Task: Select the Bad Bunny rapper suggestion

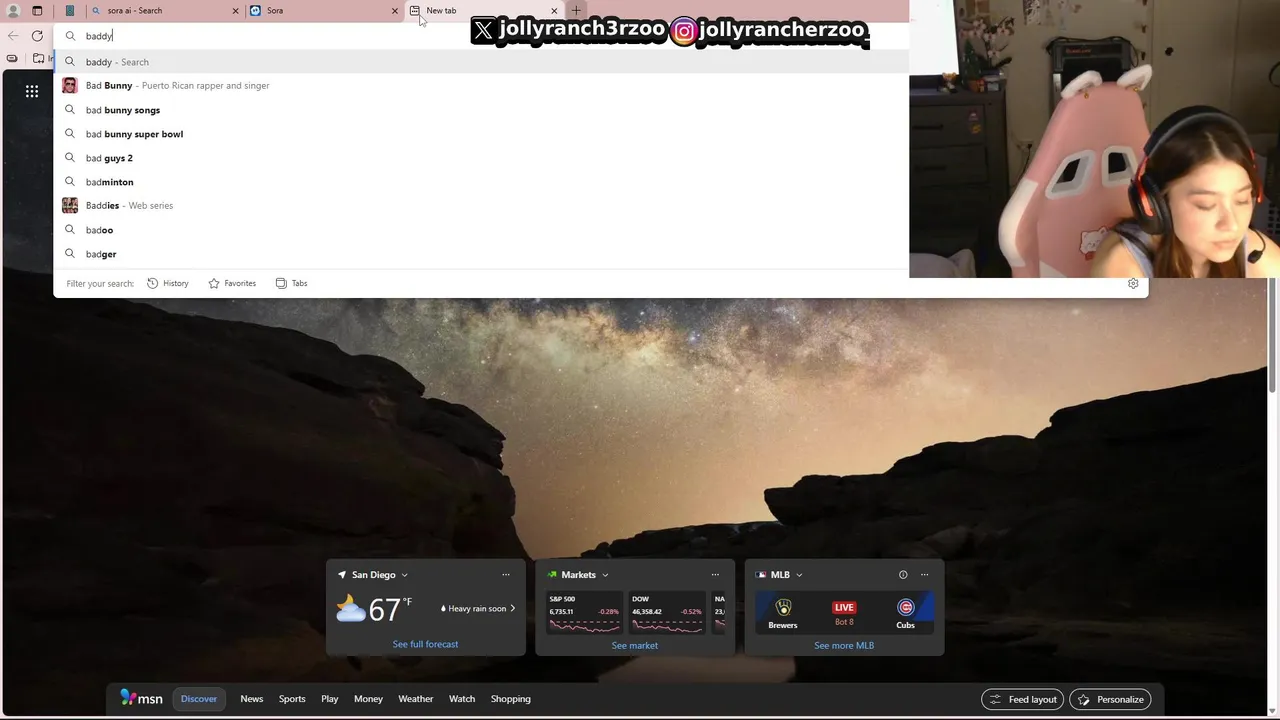Action: pos(481,86)
